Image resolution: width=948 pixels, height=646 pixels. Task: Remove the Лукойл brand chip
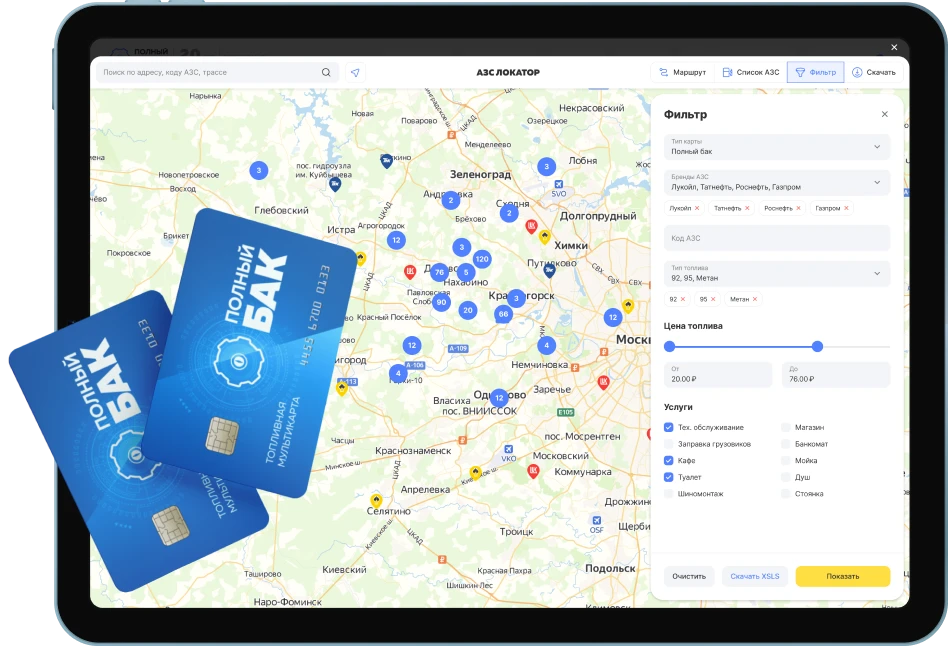696,208
